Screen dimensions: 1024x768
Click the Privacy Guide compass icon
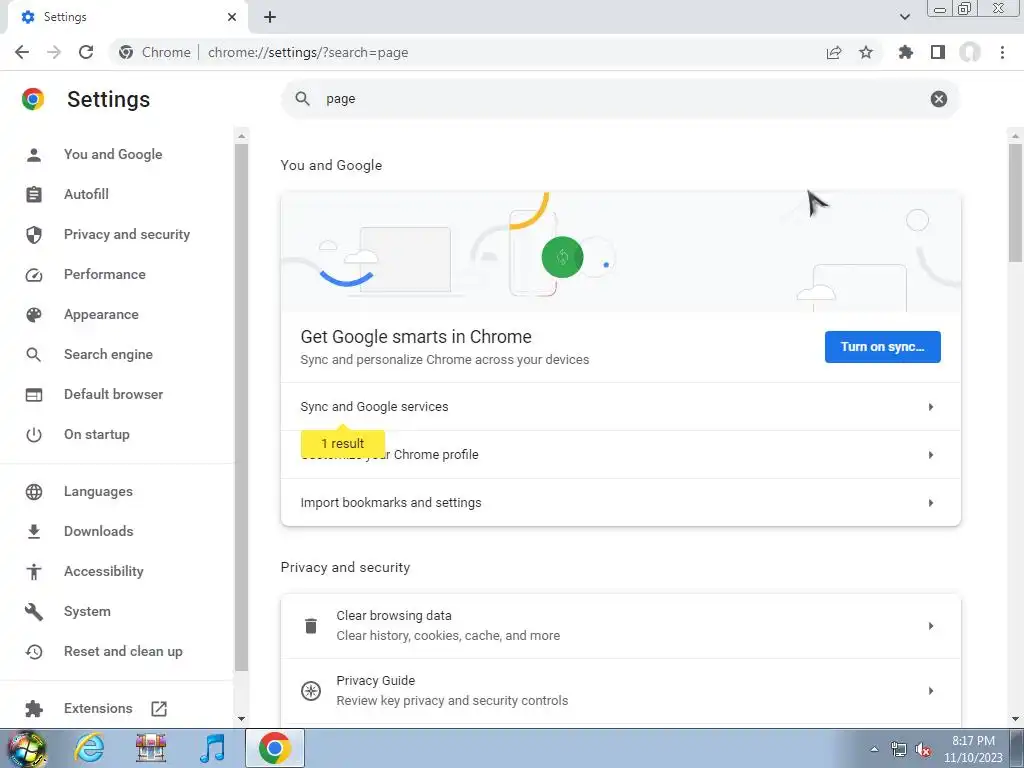[311, 690]
